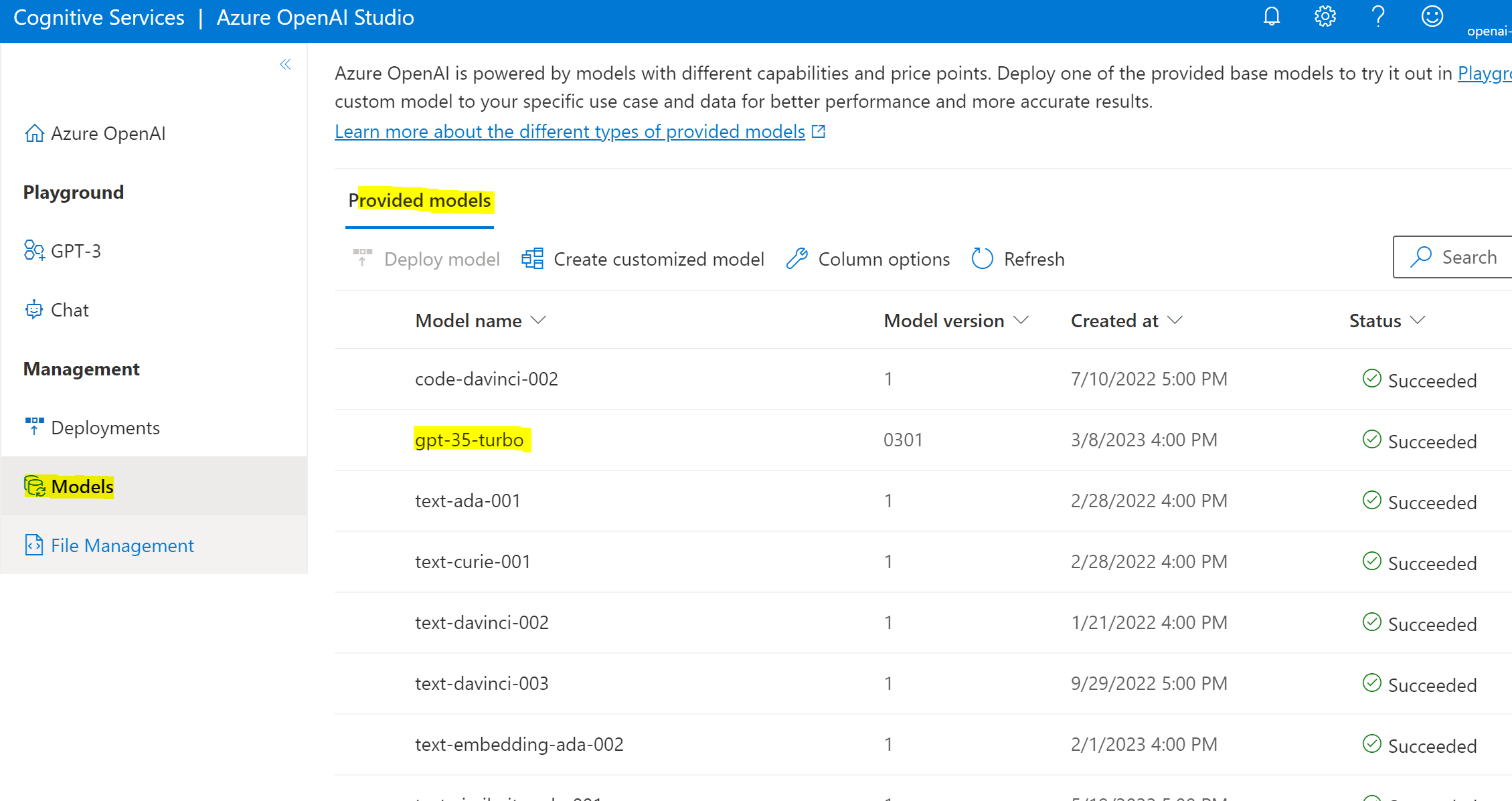Select the code-davinci-002 model row
The image size is (1512, 801).
pos(923,379)
